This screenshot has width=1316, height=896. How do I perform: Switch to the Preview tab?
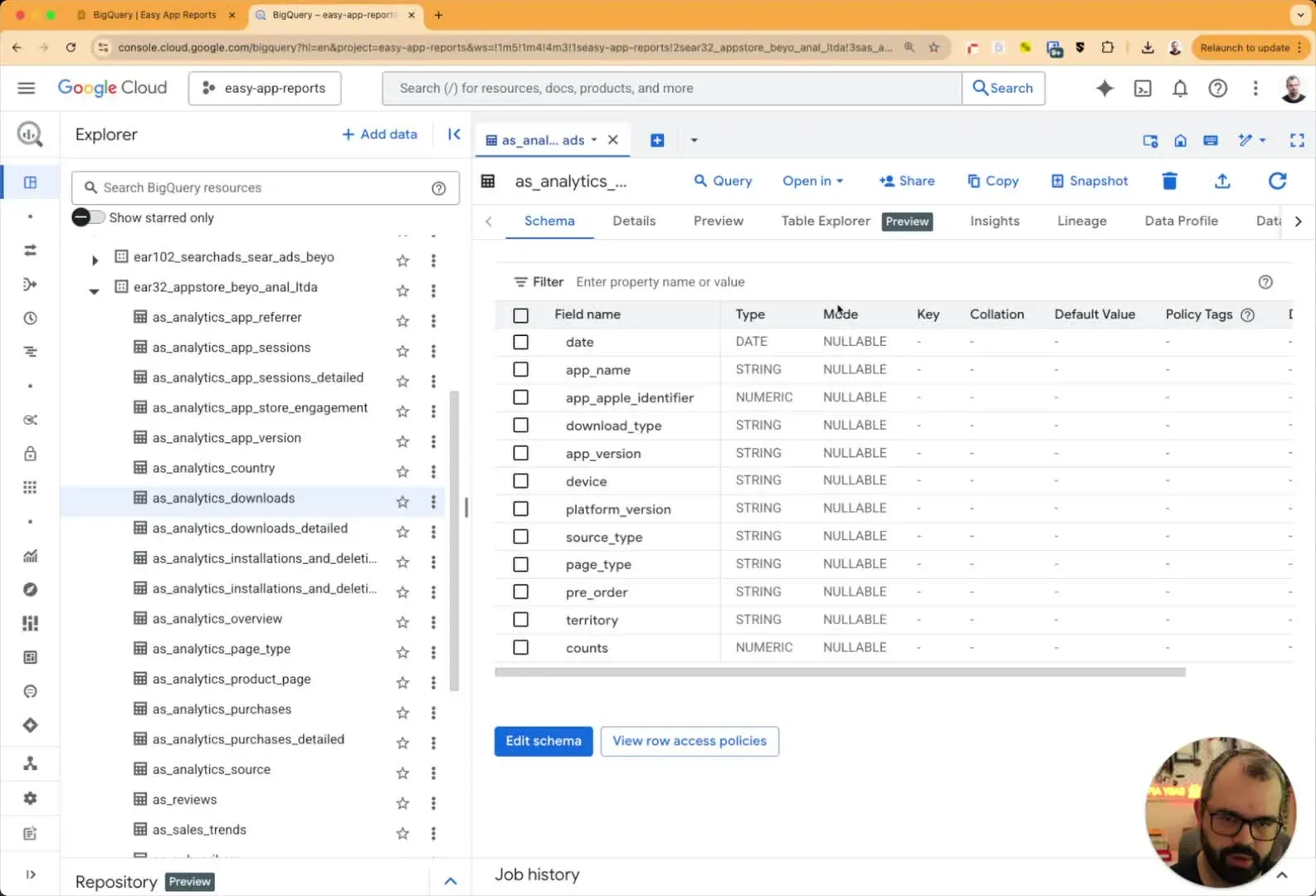[719, 222]
